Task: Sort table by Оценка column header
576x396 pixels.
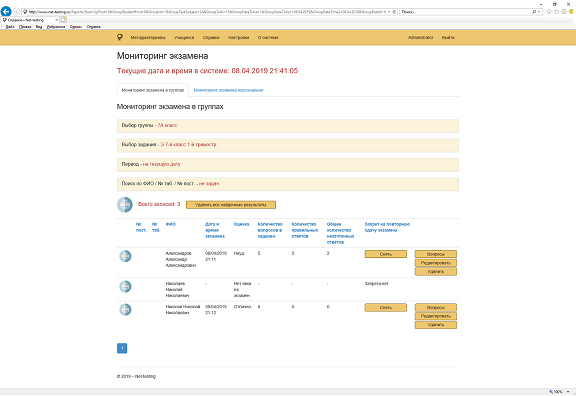Action: (x=241, y=224)
